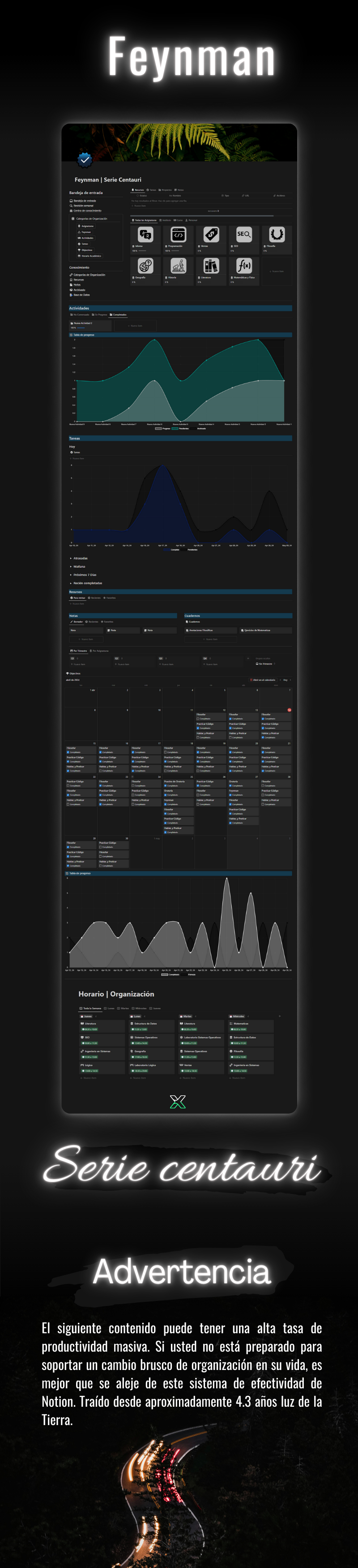The image size is (358, 1568).
Task: Open the Geografía globe icon card
Action: tap(145, 266)
